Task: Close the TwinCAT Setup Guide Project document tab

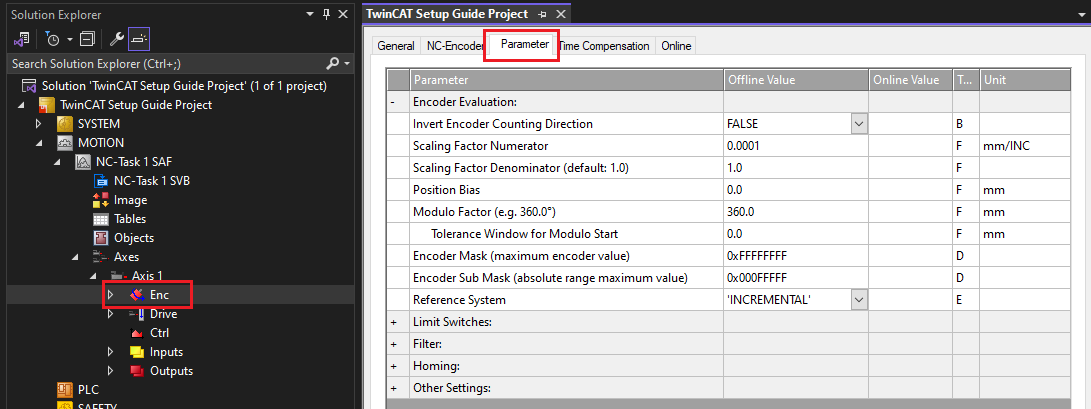Action: tap(560, 14)
